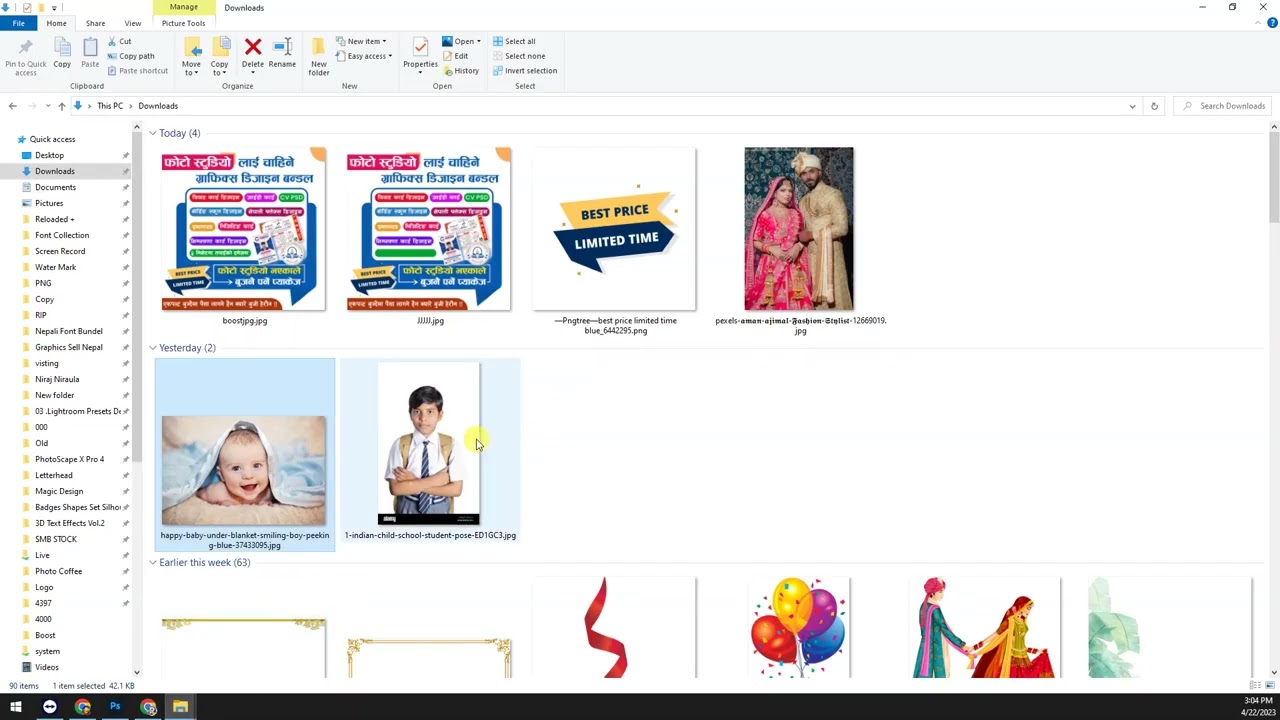The width and height of the screenshot is (1280, 720).
Task: Click the Rename icon in Organize
Action: tap(282, 54)
